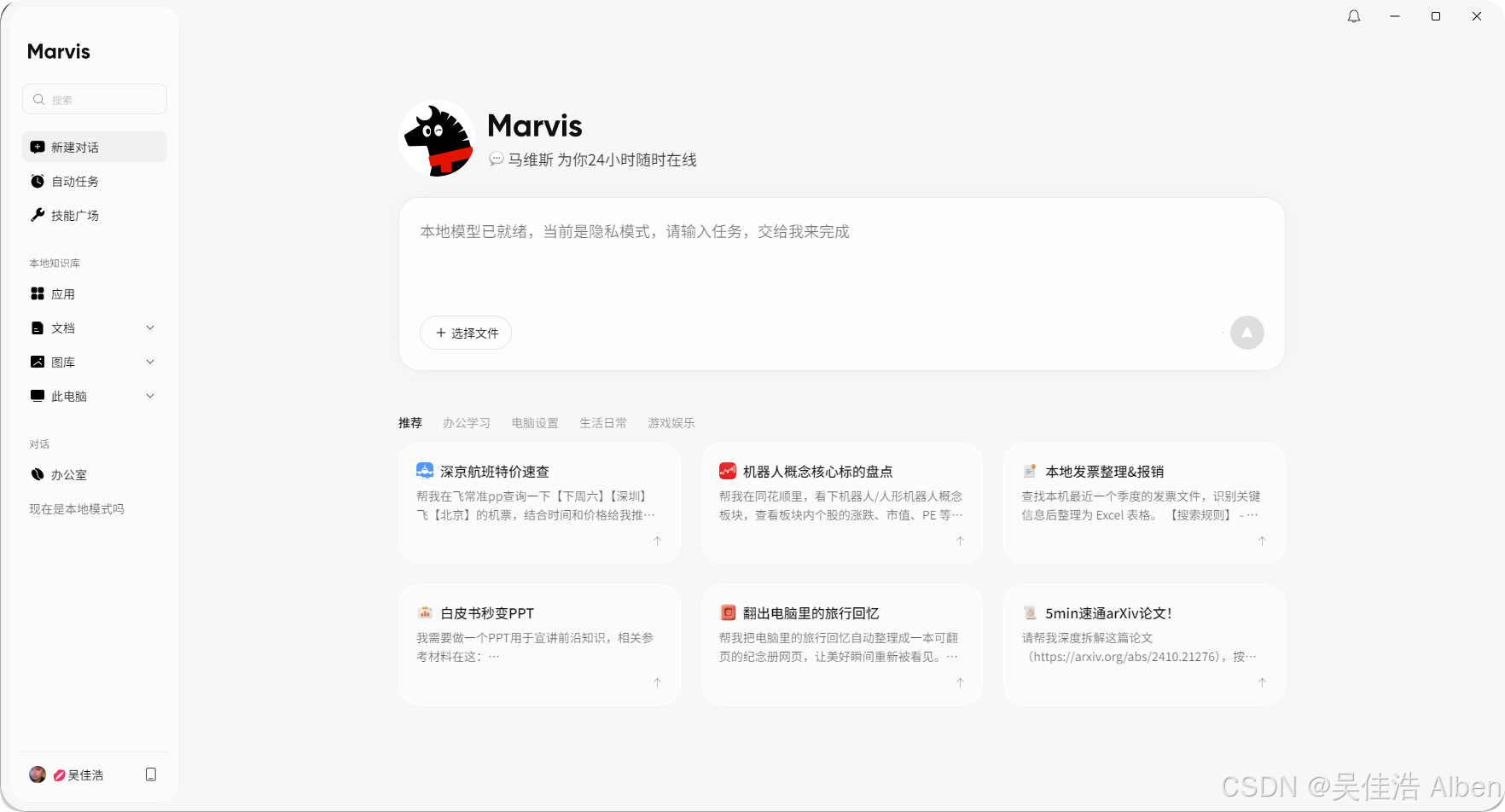This screenshot has height=812, width=1505.
Task: Click the 白皮书秒变PPT card title
Action: coord(487,613)
